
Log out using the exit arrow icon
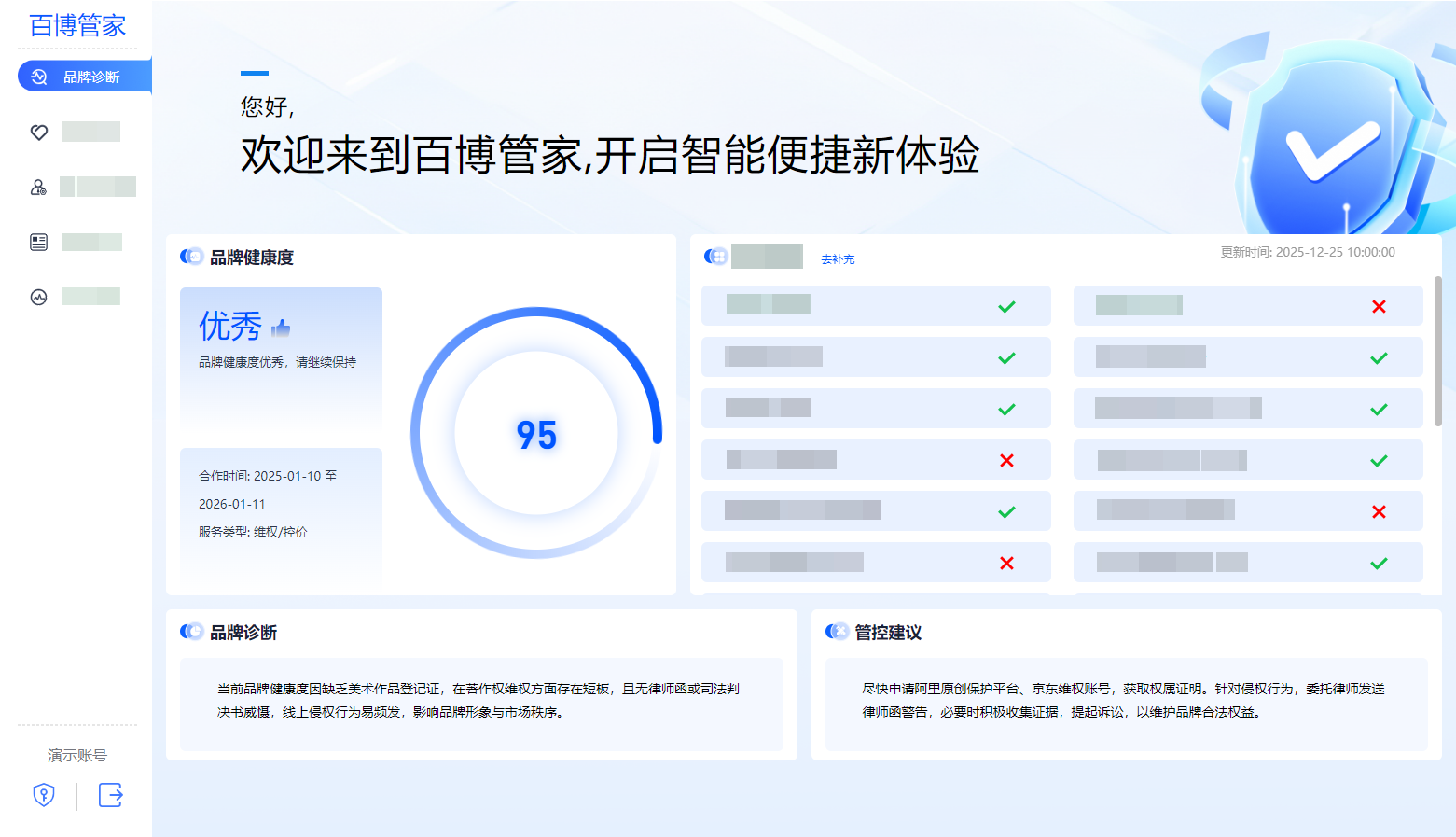111,795
